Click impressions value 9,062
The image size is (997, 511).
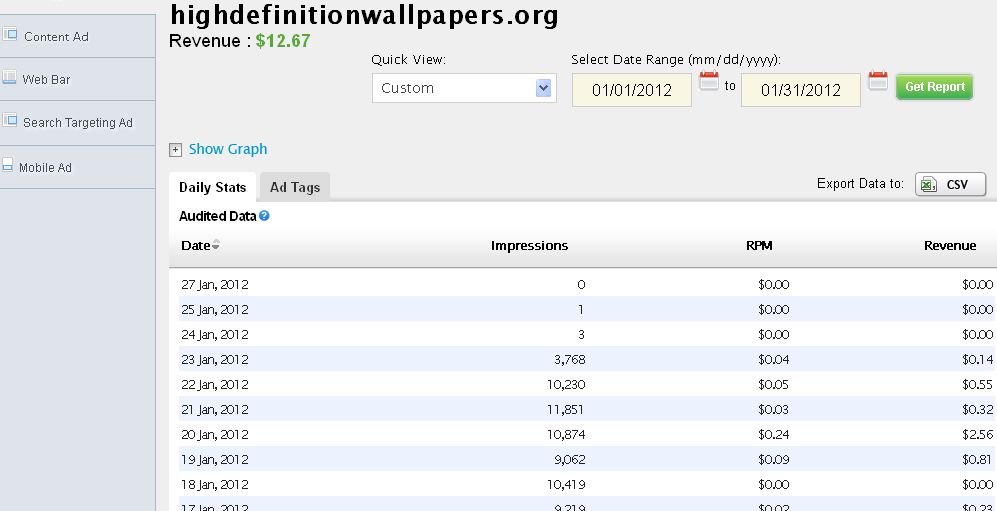[570, 460]
